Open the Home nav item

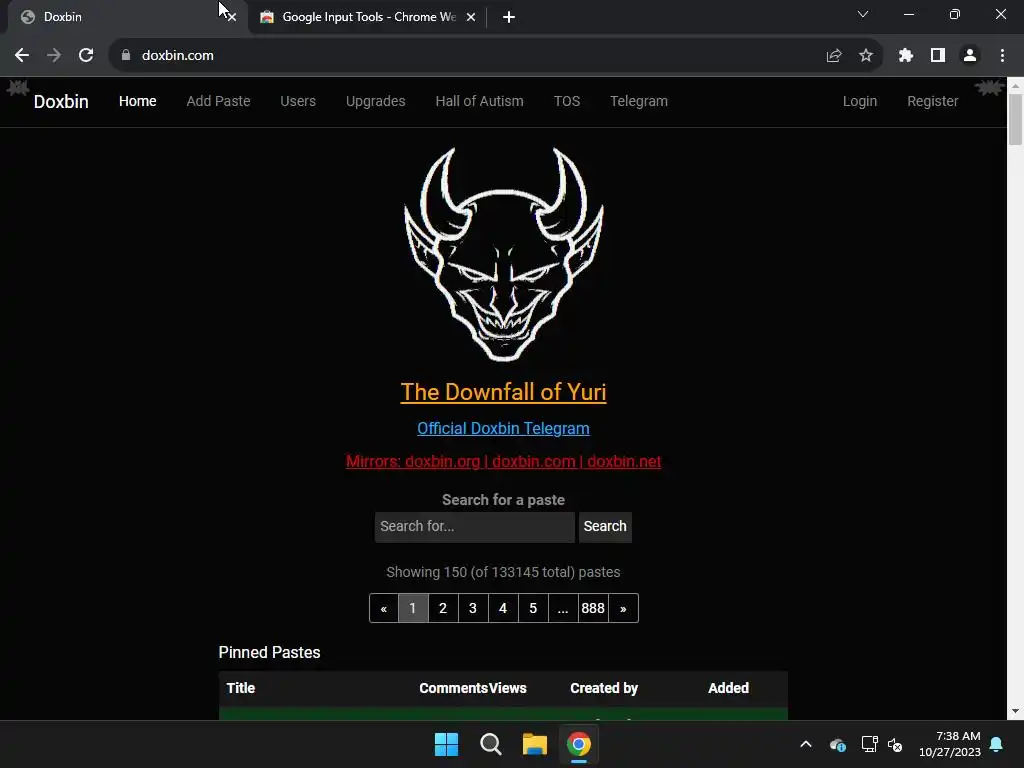coord(138,101)
